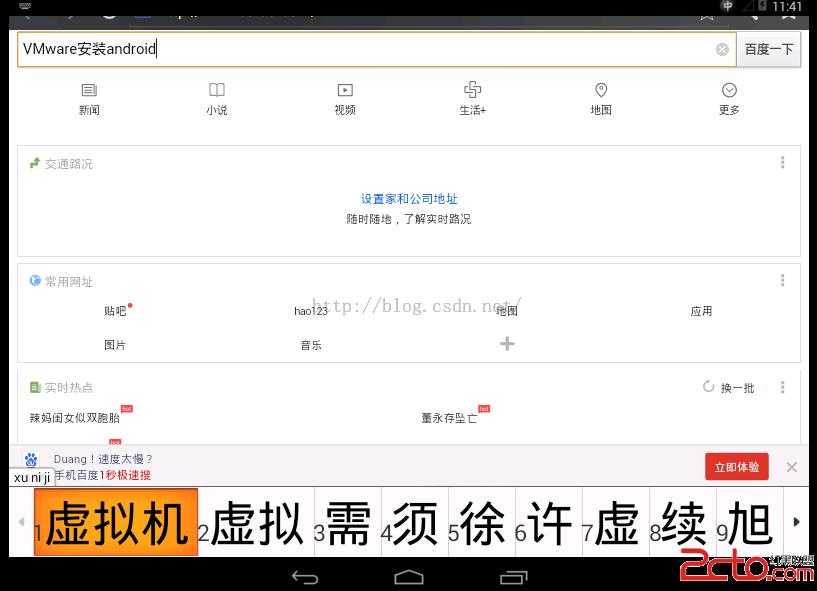The width and height of the screenshot is (817, 591).
Task: Tap Android back navigation button
Action: (x=305, y=577)
